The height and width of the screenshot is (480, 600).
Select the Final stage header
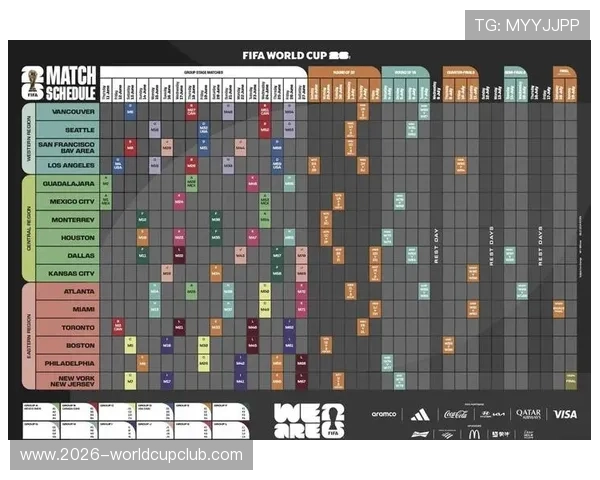pos(564,72)
